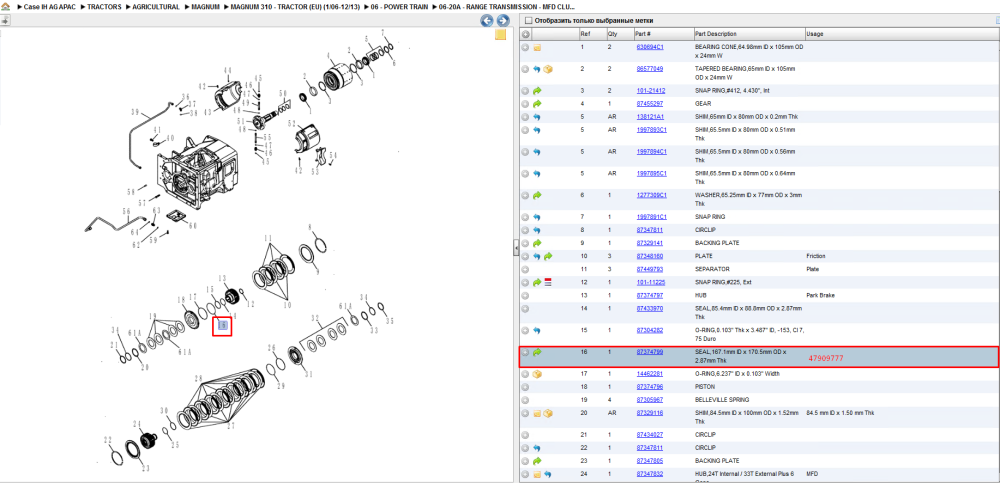Open 'AGRICULTURAL' breadcrumb
The width and height of the screenshot is (1000, 483).
(156, 7)
